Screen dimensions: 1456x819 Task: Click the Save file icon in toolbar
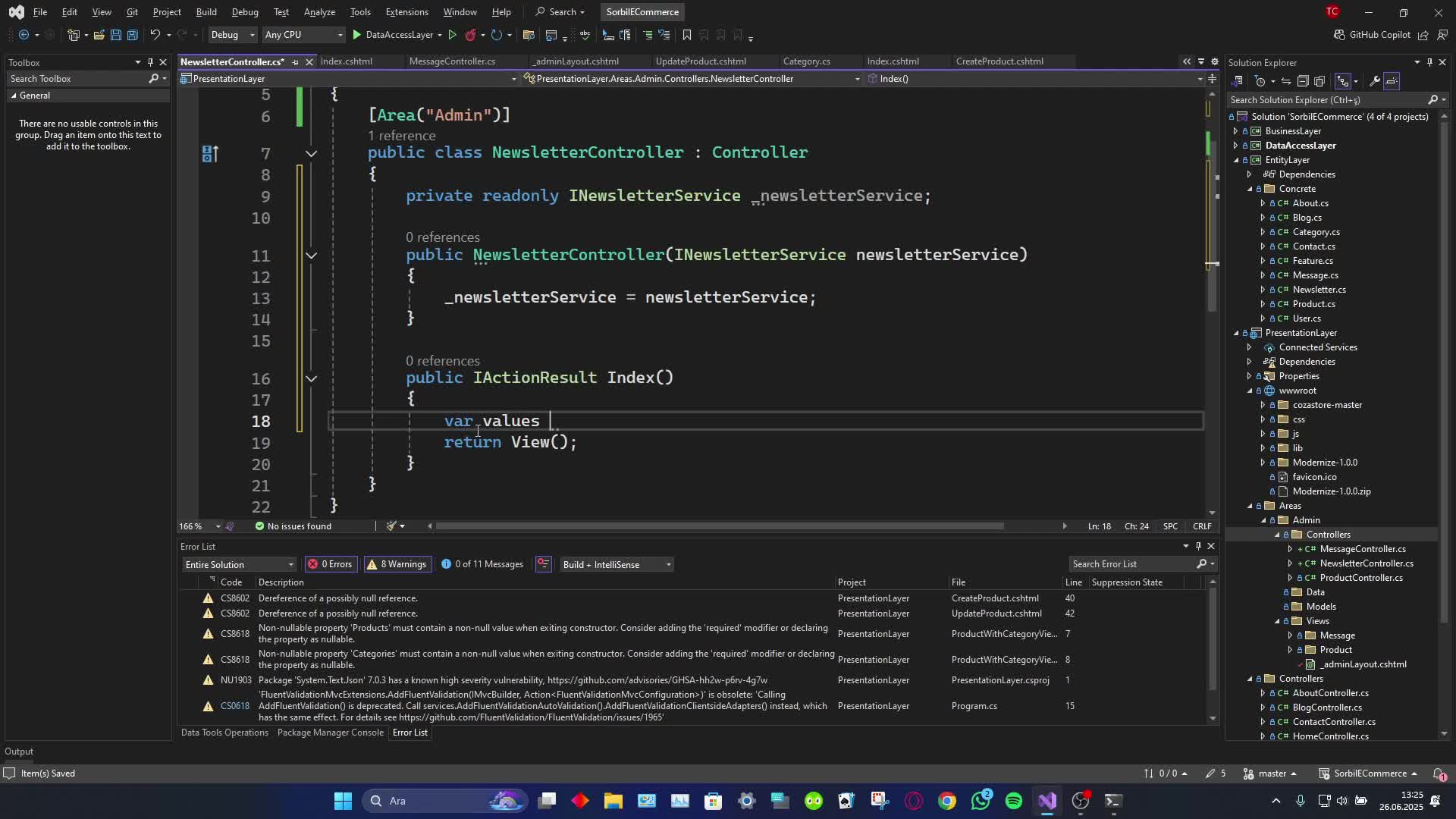coord(116,35)
